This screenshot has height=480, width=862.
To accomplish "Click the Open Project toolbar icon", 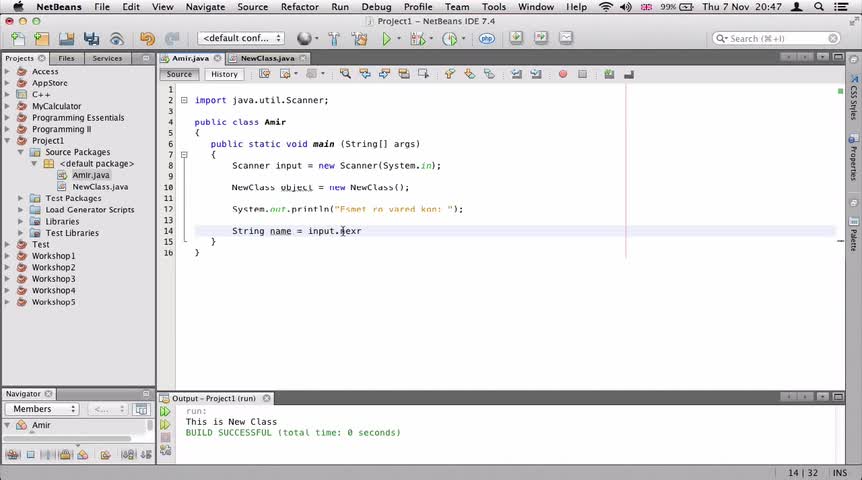I will (x=67, y=38).
